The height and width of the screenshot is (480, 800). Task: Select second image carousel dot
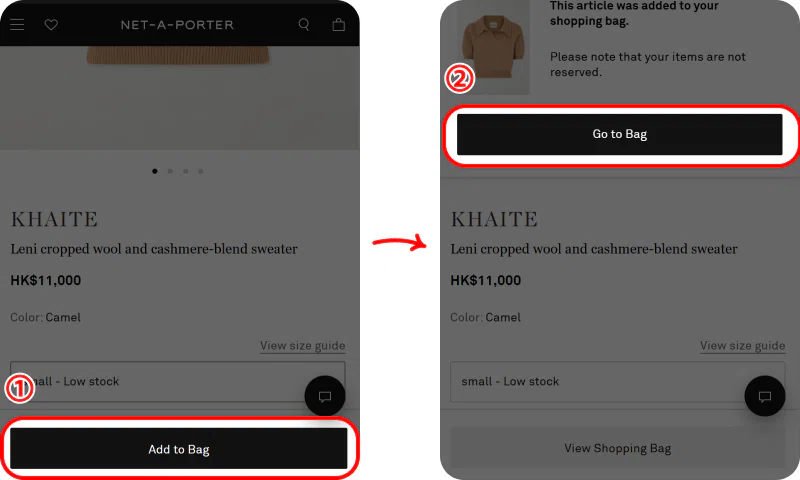point(170,171)
